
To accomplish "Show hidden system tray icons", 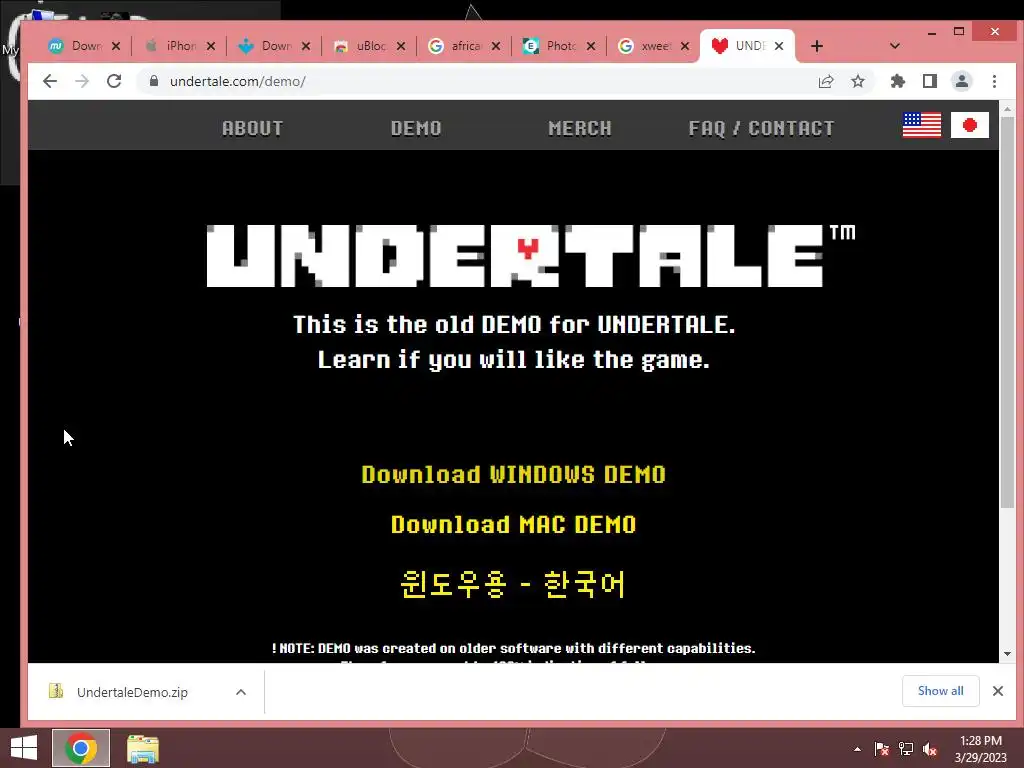I will (x=857, y=749).
